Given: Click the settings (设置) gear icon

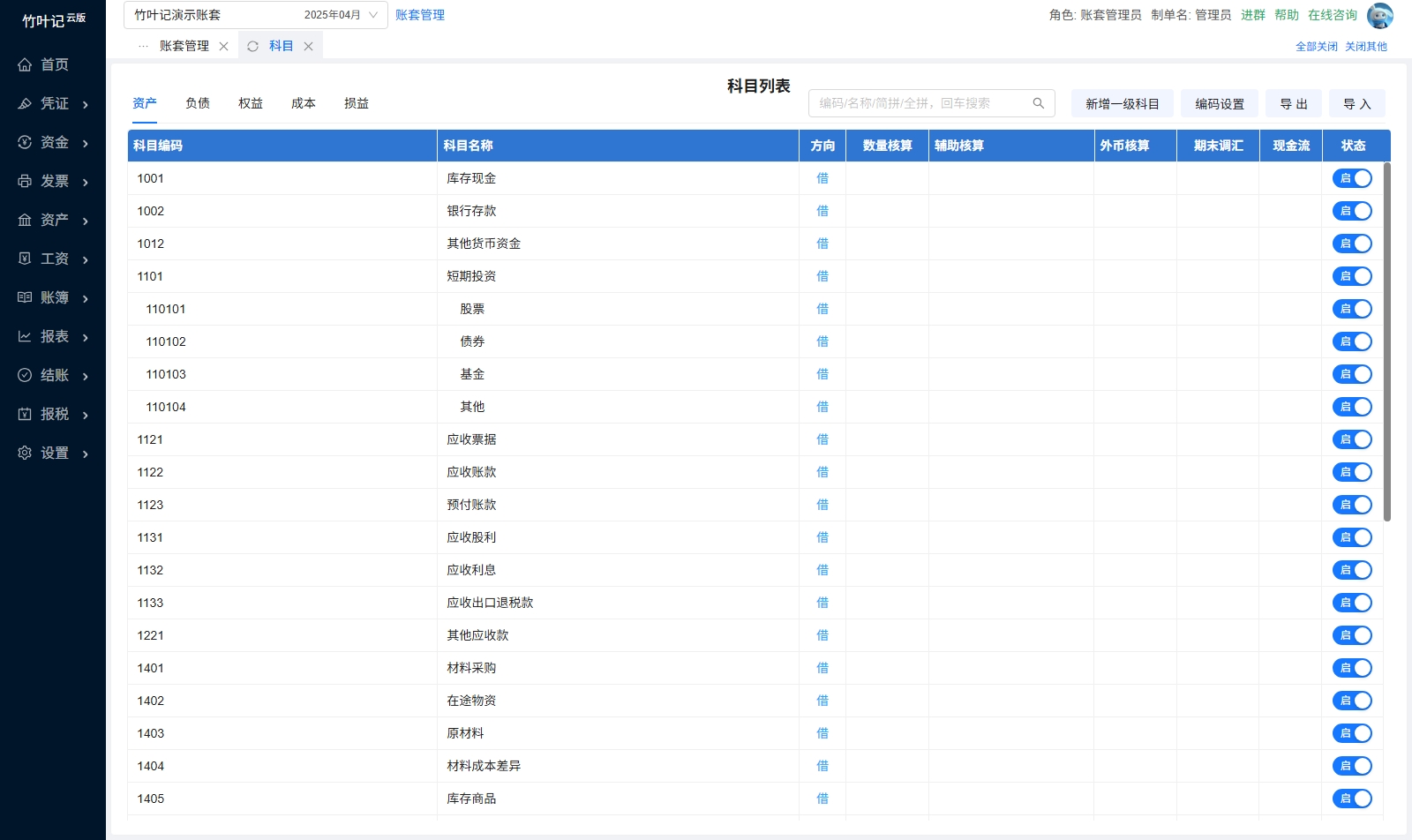Looking at the screenshot, I should click(25, 453).
